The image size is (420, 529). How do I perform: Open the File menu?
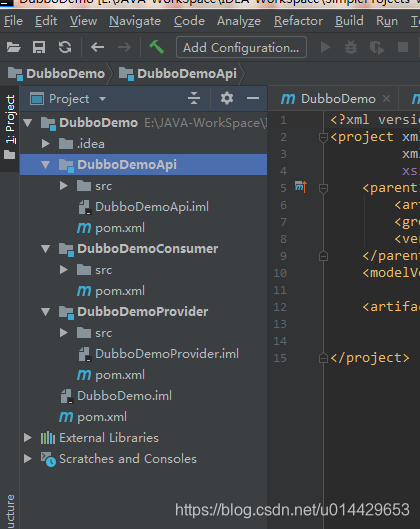13,21
